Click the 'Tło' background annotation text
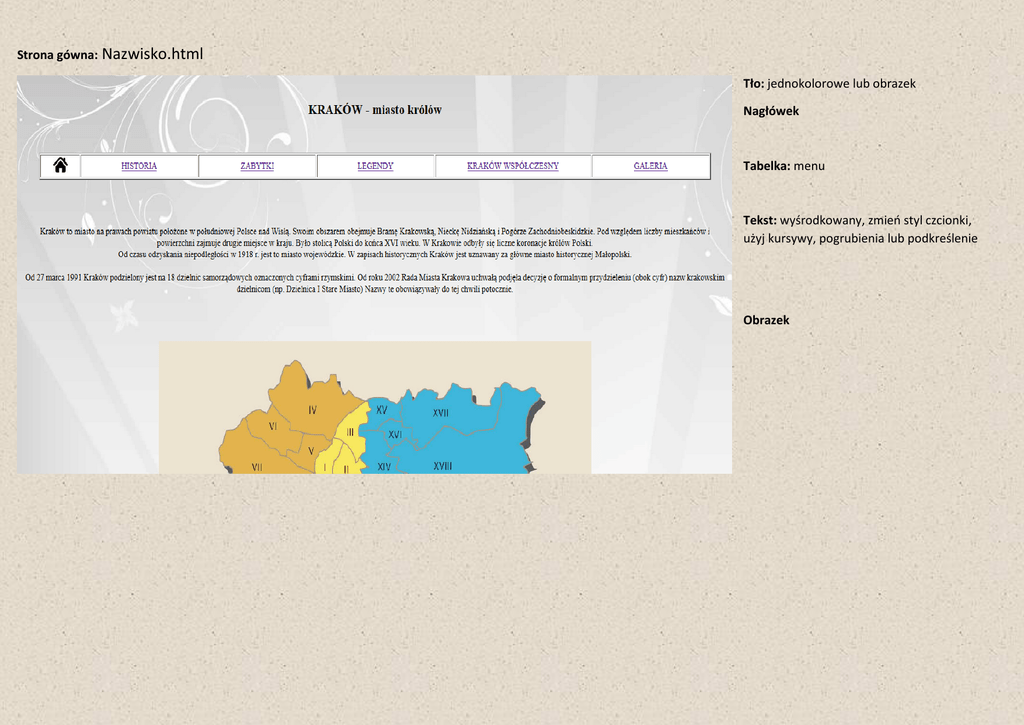1024x725 pixels. coord(829,84)
